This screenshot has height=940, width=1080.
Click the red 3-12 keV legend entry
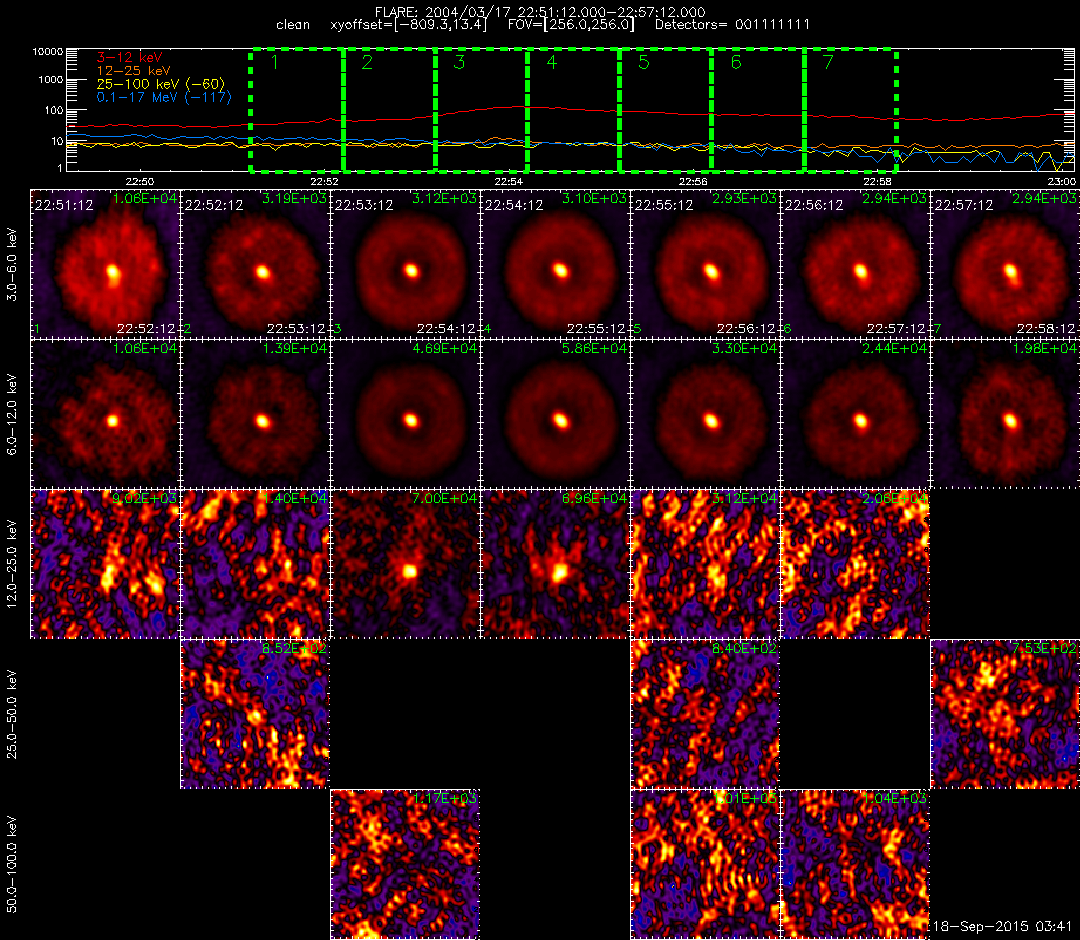129,57
